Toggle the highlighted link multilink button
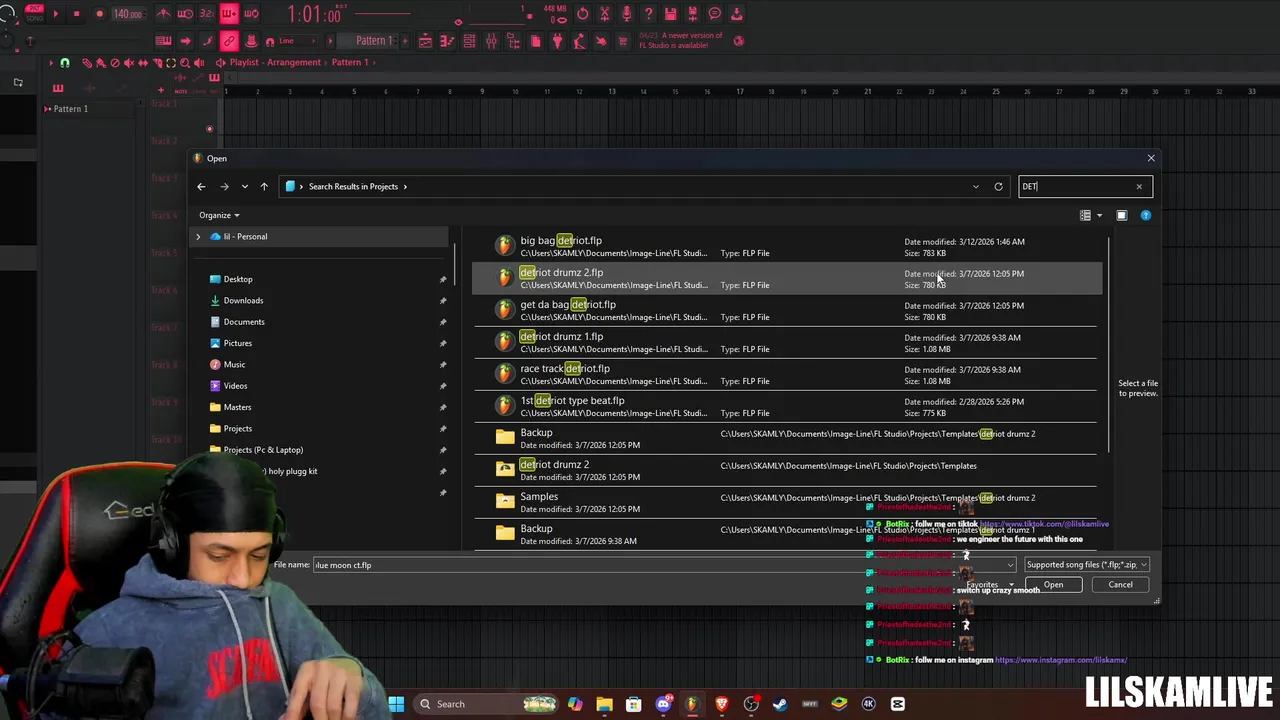Viewport: 1280px width, 720px height. coord(229,41)
